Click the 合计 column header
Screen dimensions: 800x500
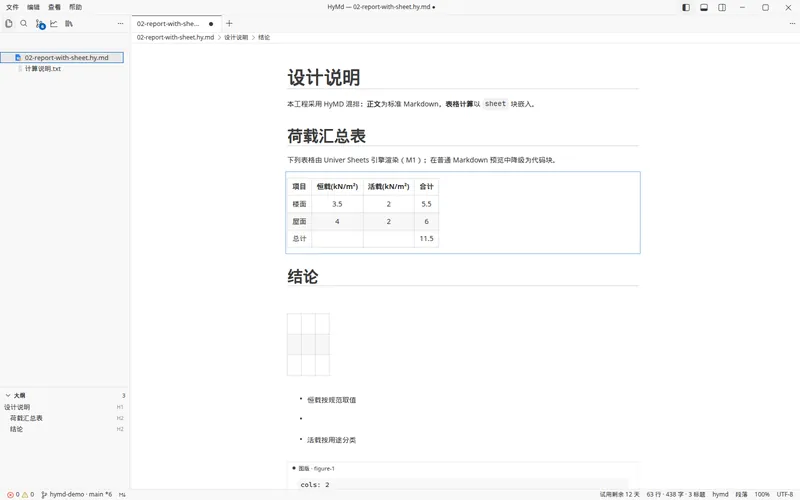(x=426, y=187)
